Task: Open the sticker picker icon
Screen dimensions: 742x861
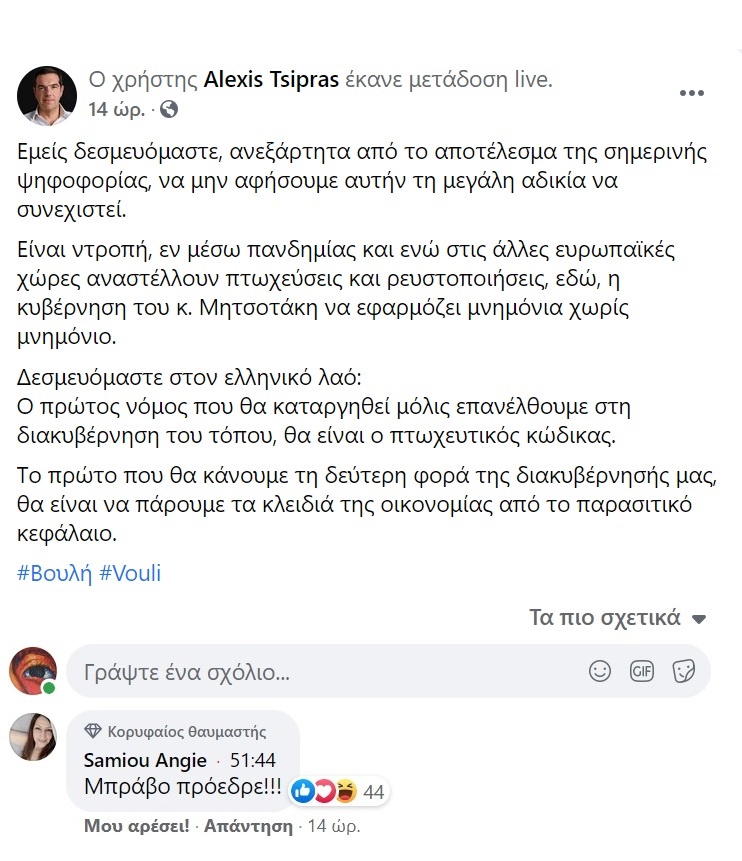Action: [x=684, y=671]
